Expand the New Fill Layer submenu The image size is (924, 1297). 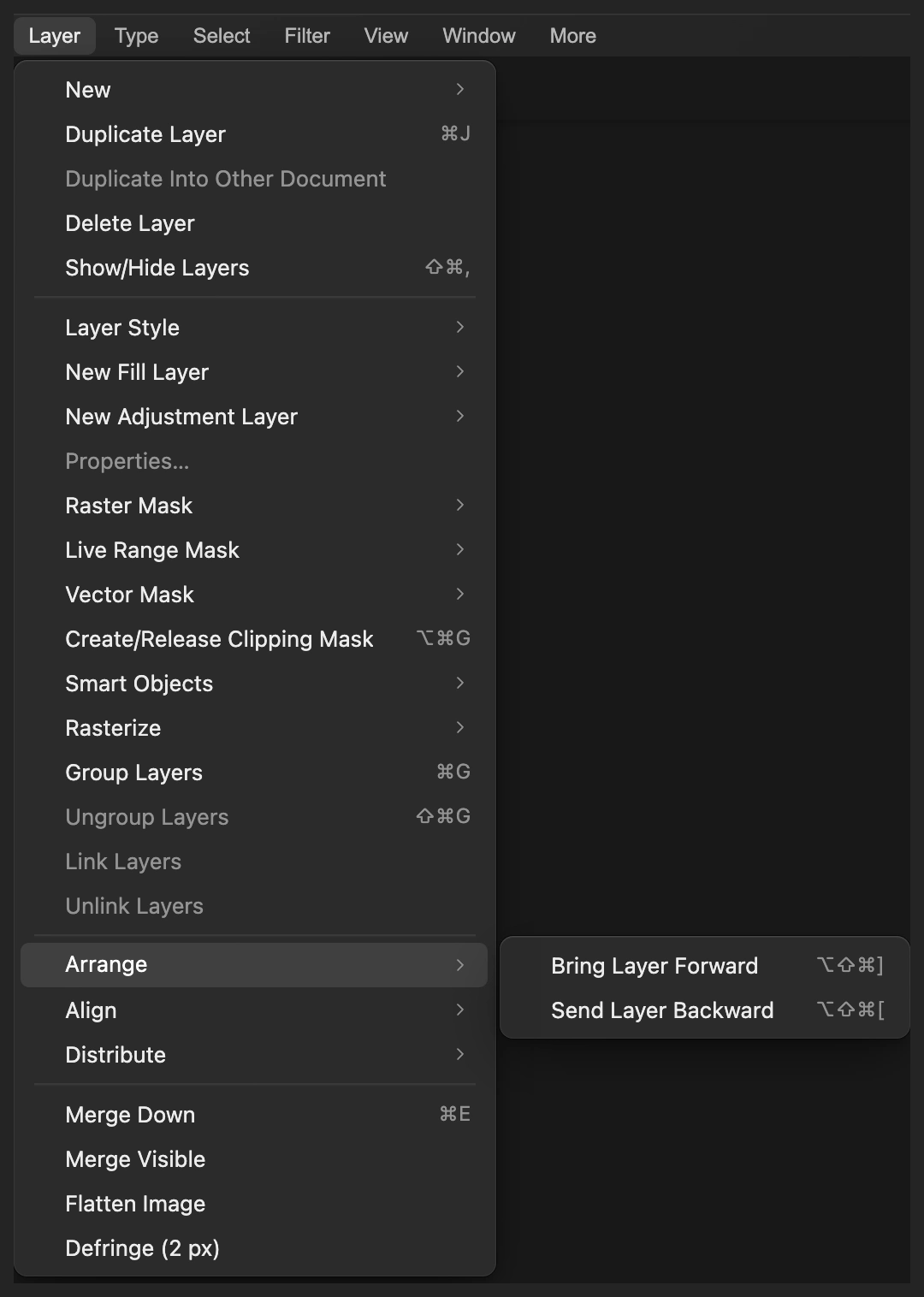pos(254,372)
